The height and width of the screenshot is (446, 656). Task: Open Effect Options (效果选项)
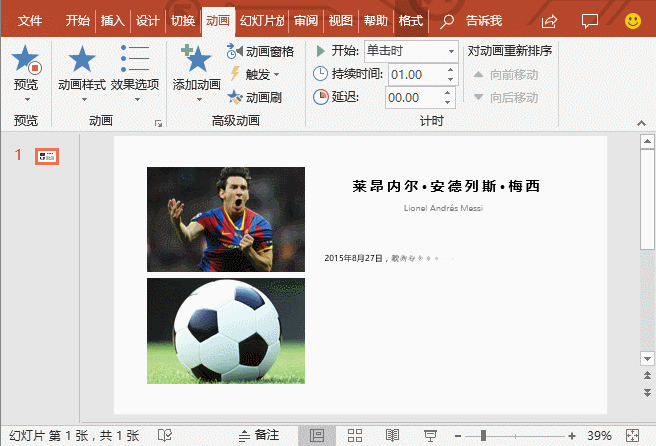click(x=134, y=62)
